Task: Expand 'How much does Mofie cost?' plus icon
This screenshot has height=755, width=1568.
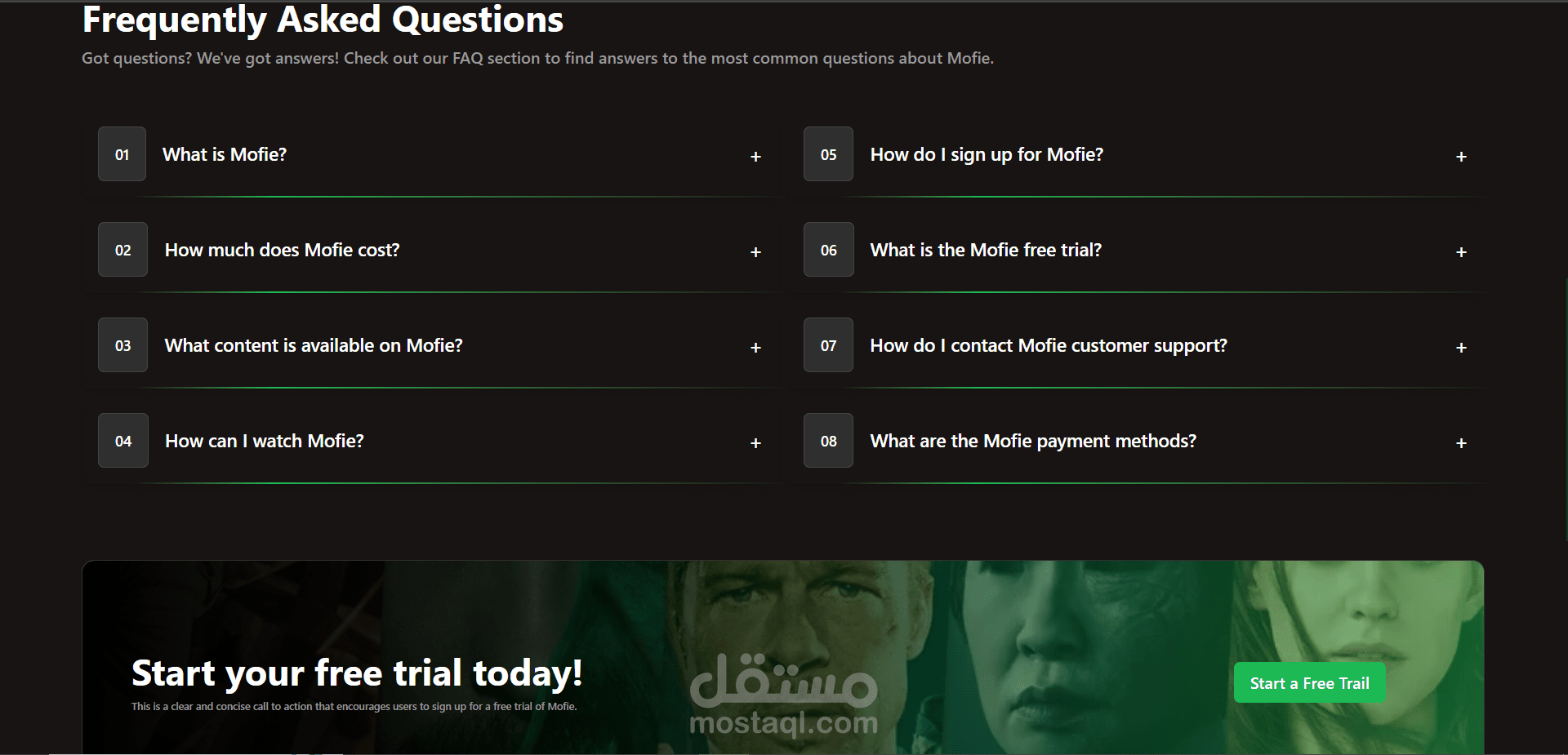Action: point(755,252)
